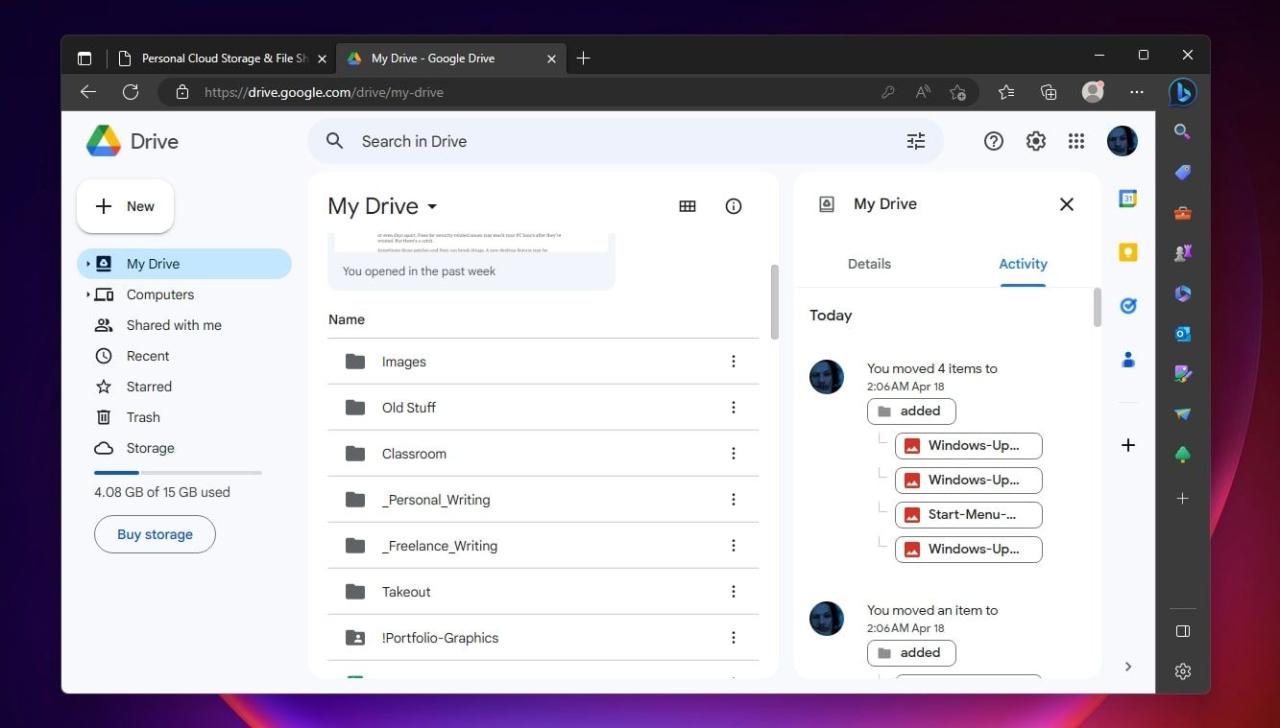Image resolution: width=1280 pixels, height=728 pixels.
Task: Switch to the Details tab
Action: [x=869, y=264]
